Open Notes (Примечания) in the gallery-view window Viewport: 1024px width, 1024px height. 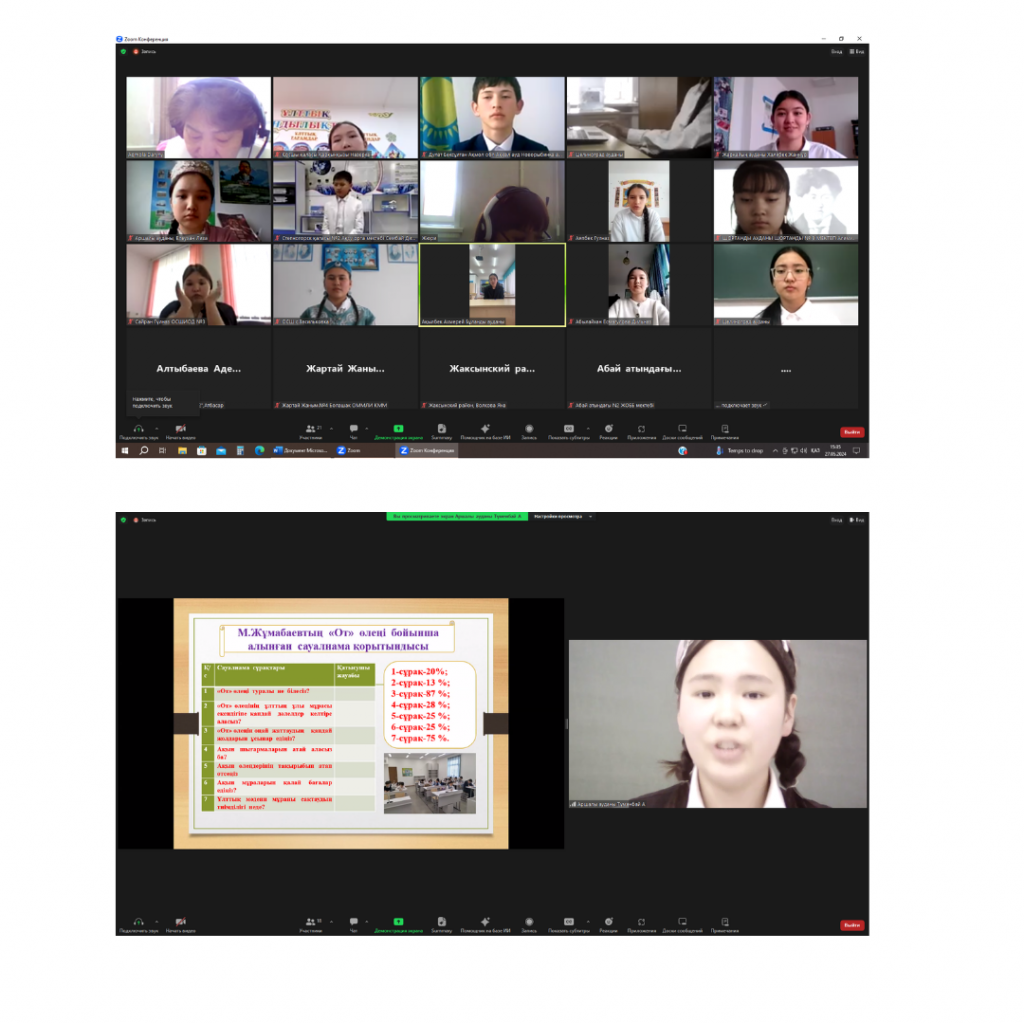point(725,432)
